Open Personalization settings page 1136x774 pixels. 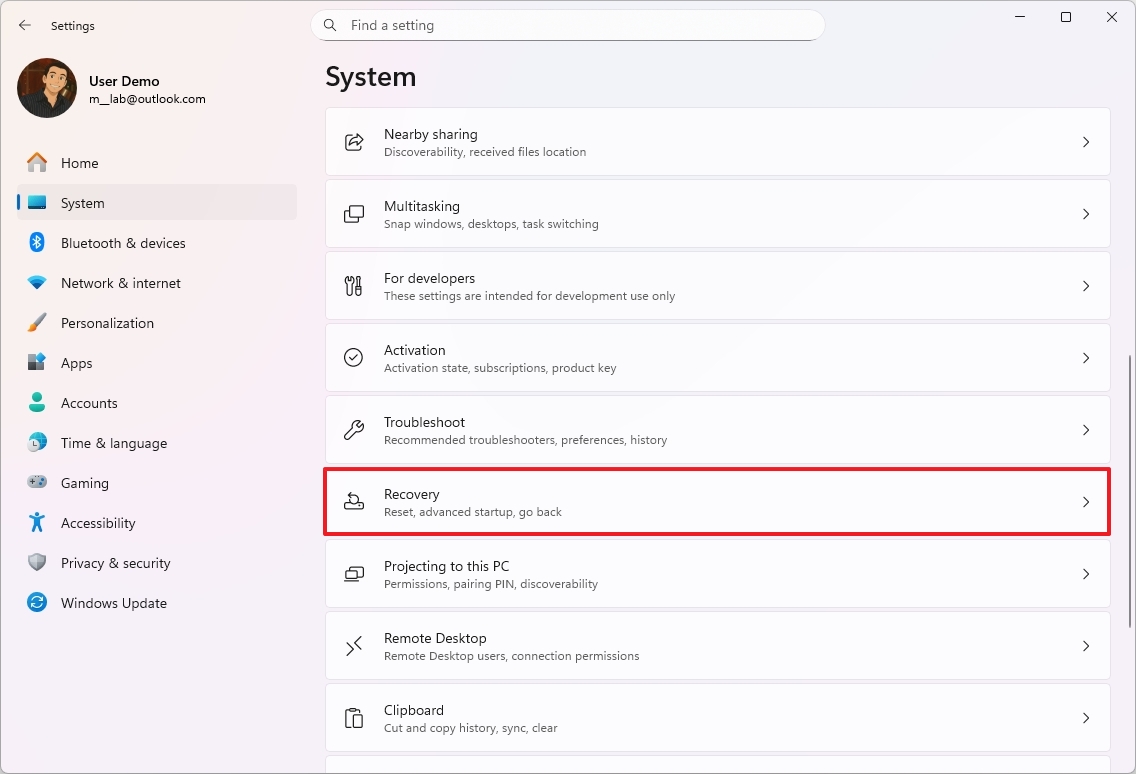[x=107, y=323]
